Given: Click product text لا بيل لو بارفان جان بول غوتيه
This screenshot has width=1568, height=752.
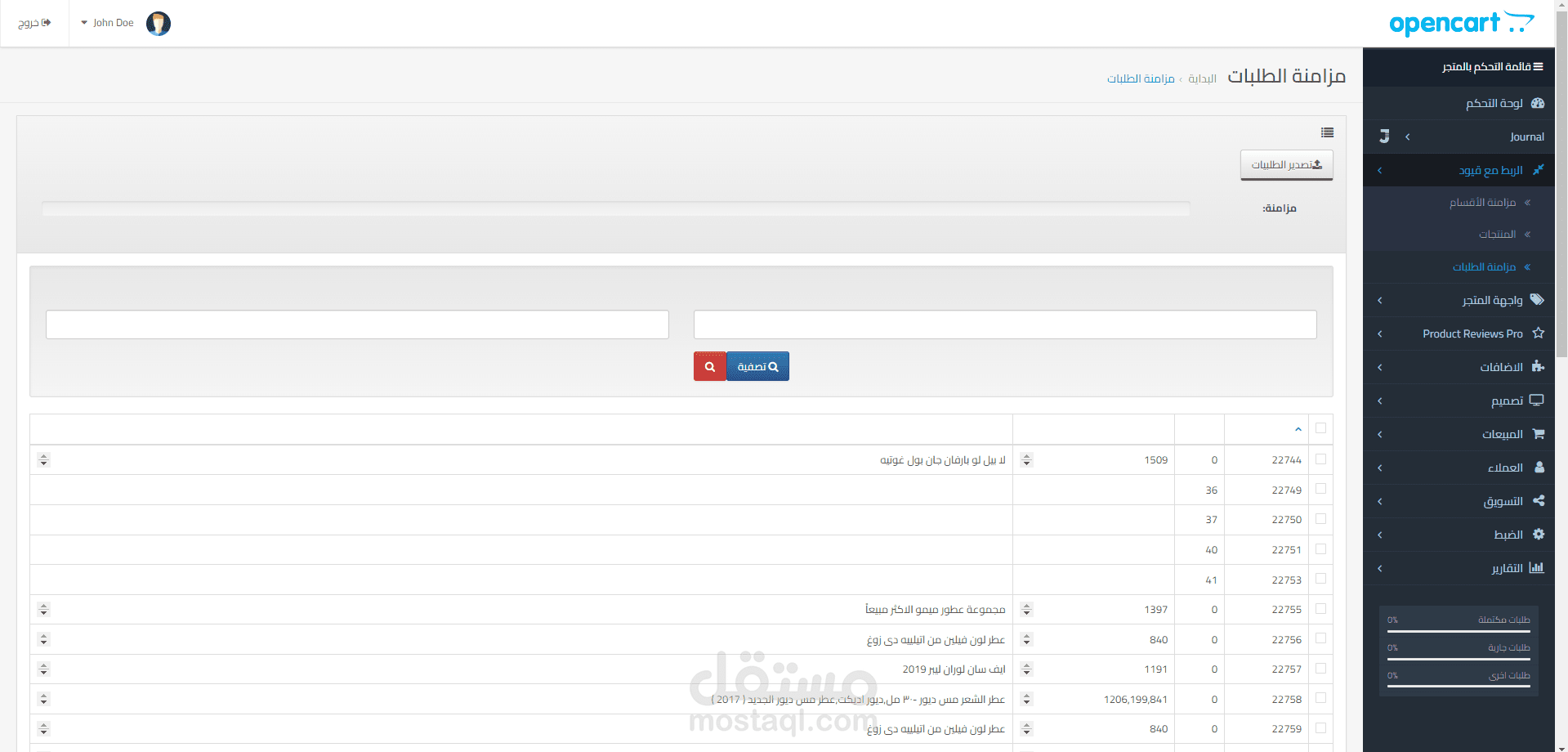Looking at the screenshot, I should tap(942, 460).
